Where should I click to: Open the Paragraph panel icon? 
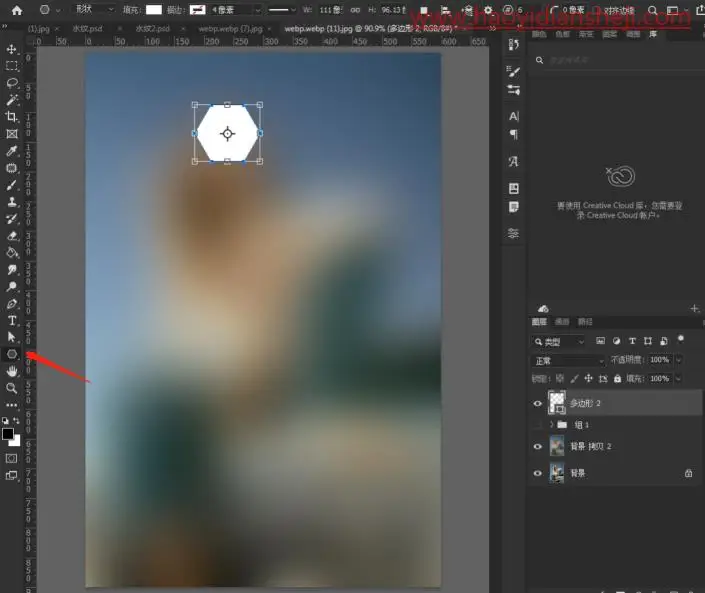[x=513, y=134]
